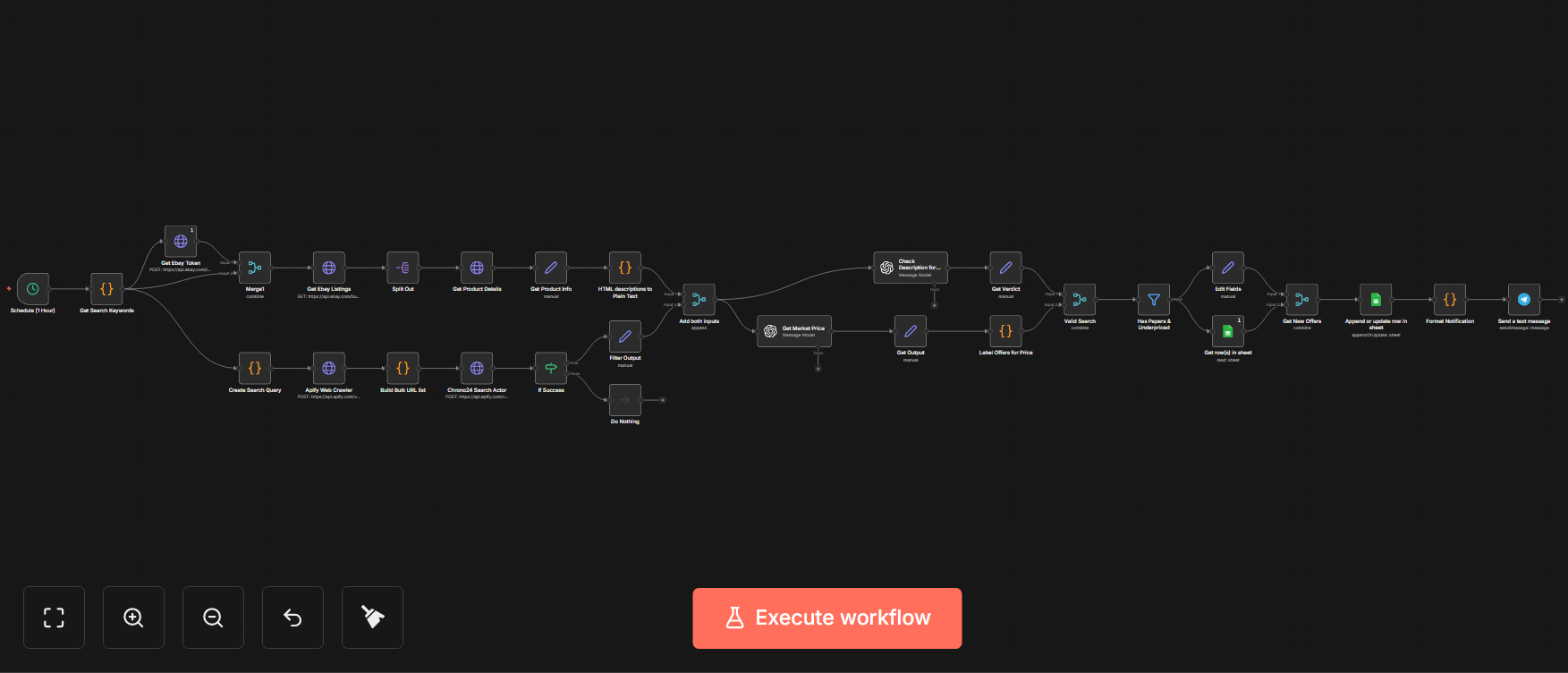The width and height of the screenshot is (1568, 673).
Task: Click the Execute workflow button
Action: click(x=826, y=618)
